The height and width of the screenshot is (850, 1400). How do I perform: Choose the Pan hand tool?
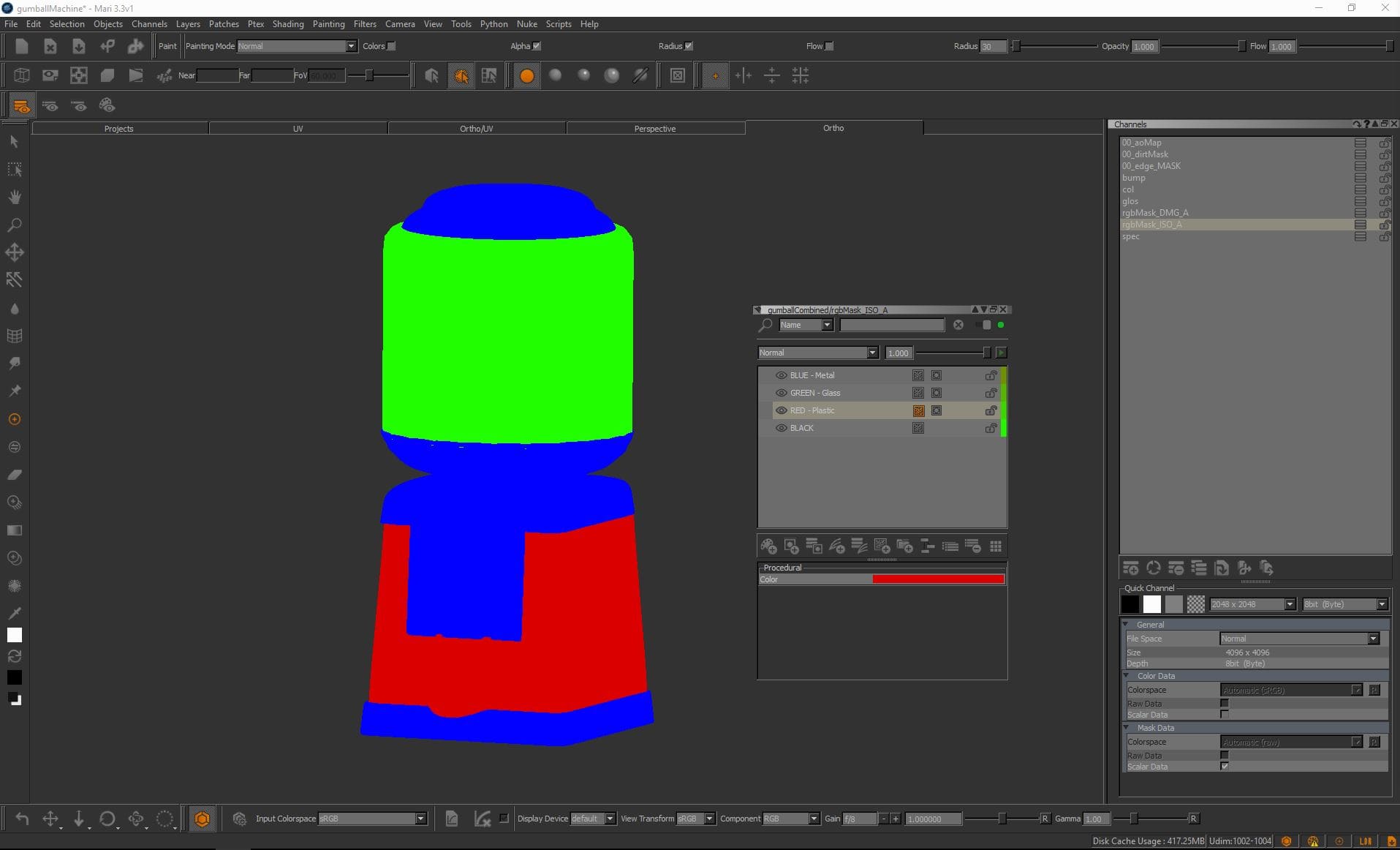click(15, 198)
